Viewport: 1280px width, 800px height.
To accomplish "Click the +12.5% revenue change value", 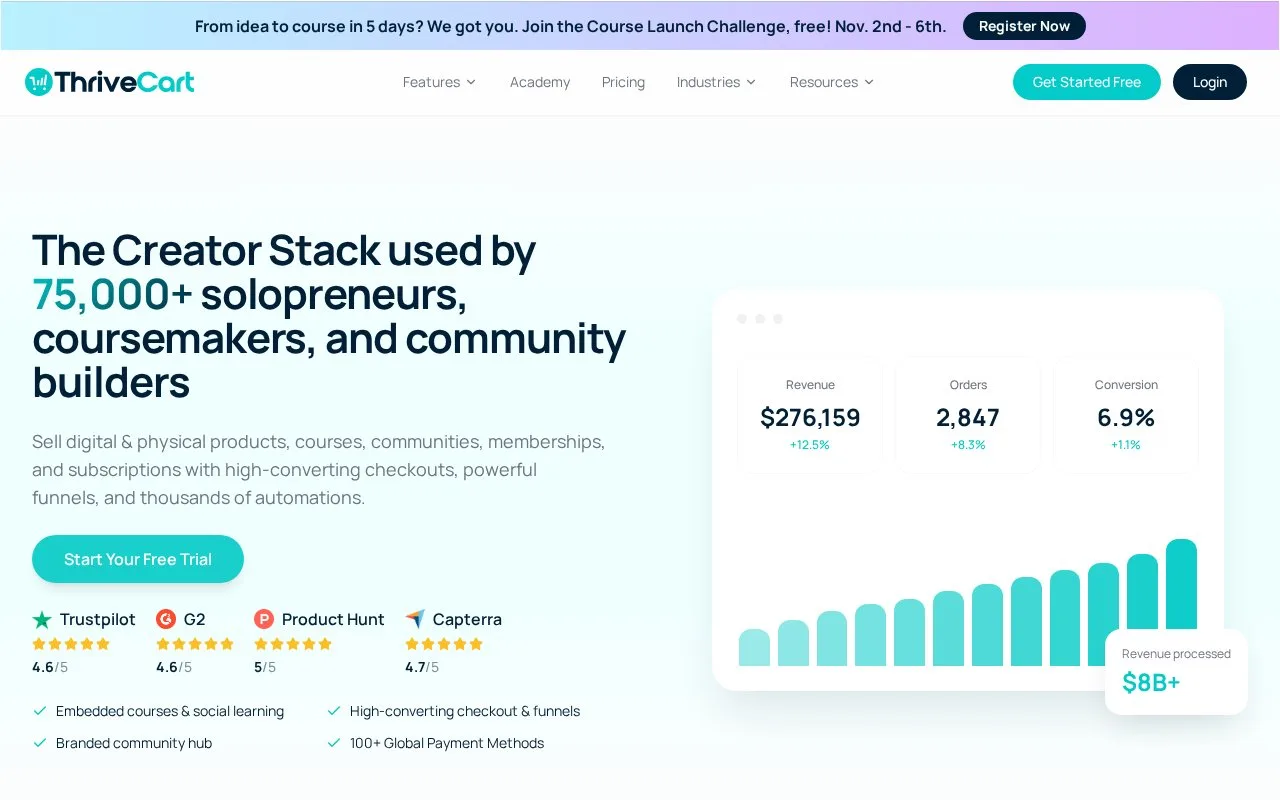I will pyautogui.click(x=810, y=445).
